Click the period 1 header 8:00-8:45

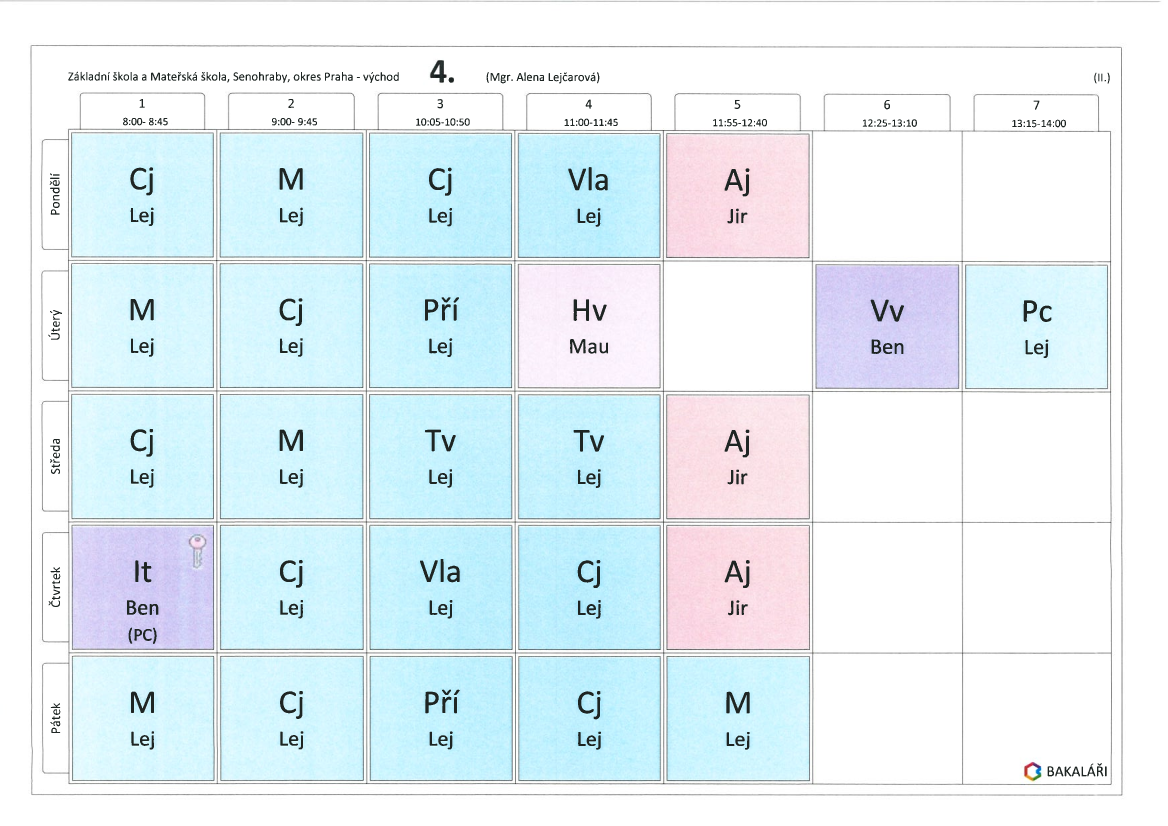pyautogui.click(x=142, y=112)
